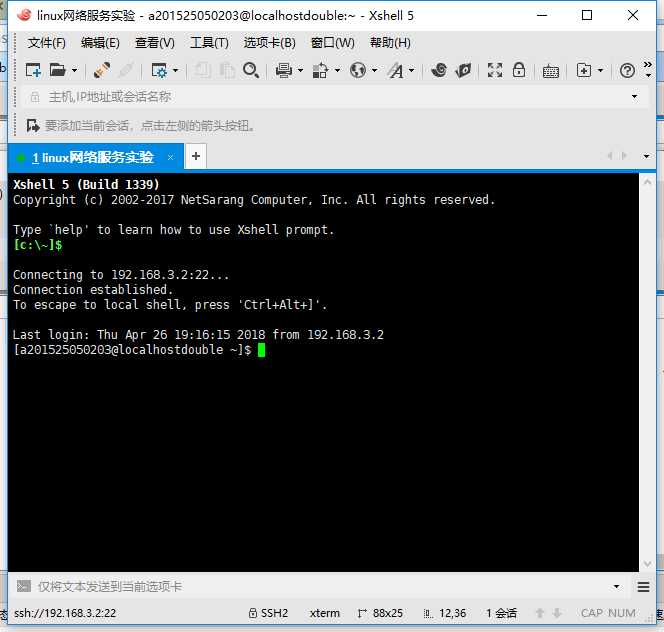This screenshot has height=632, width=664.
Task: Open the 文件(F) menu
Action: 47,43
